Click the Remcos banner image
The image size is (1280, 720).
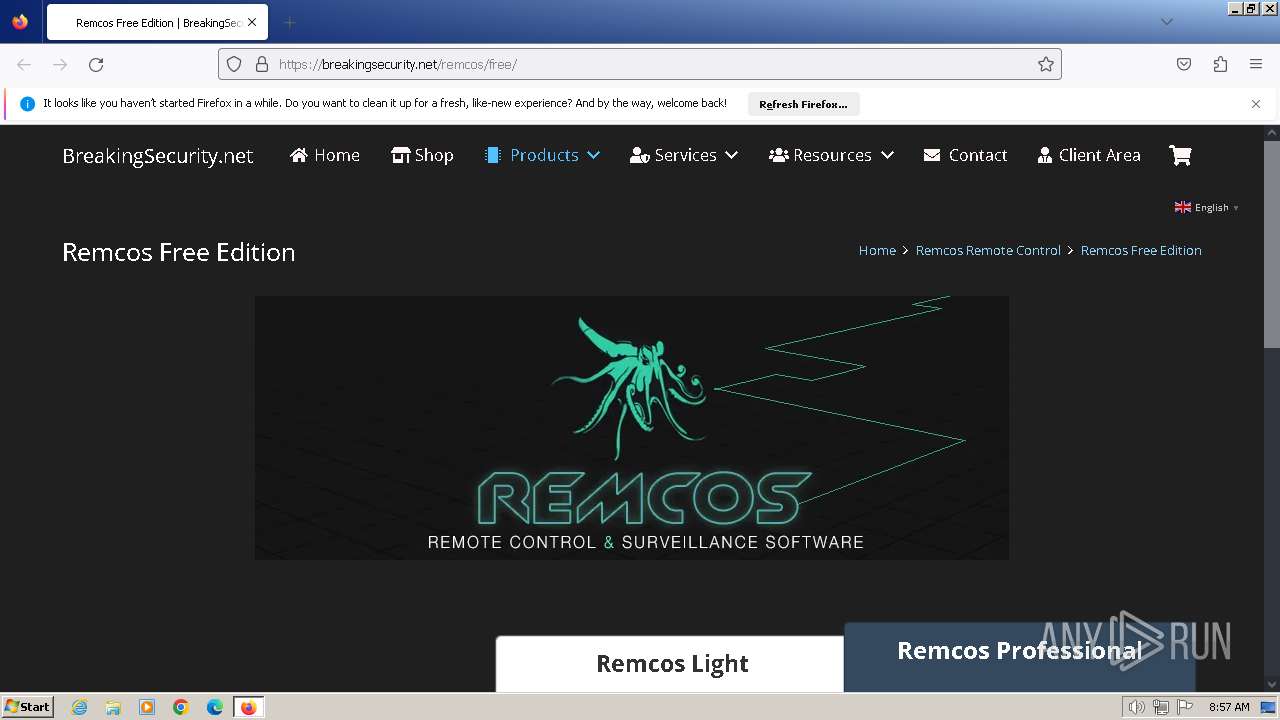(632, 427)
